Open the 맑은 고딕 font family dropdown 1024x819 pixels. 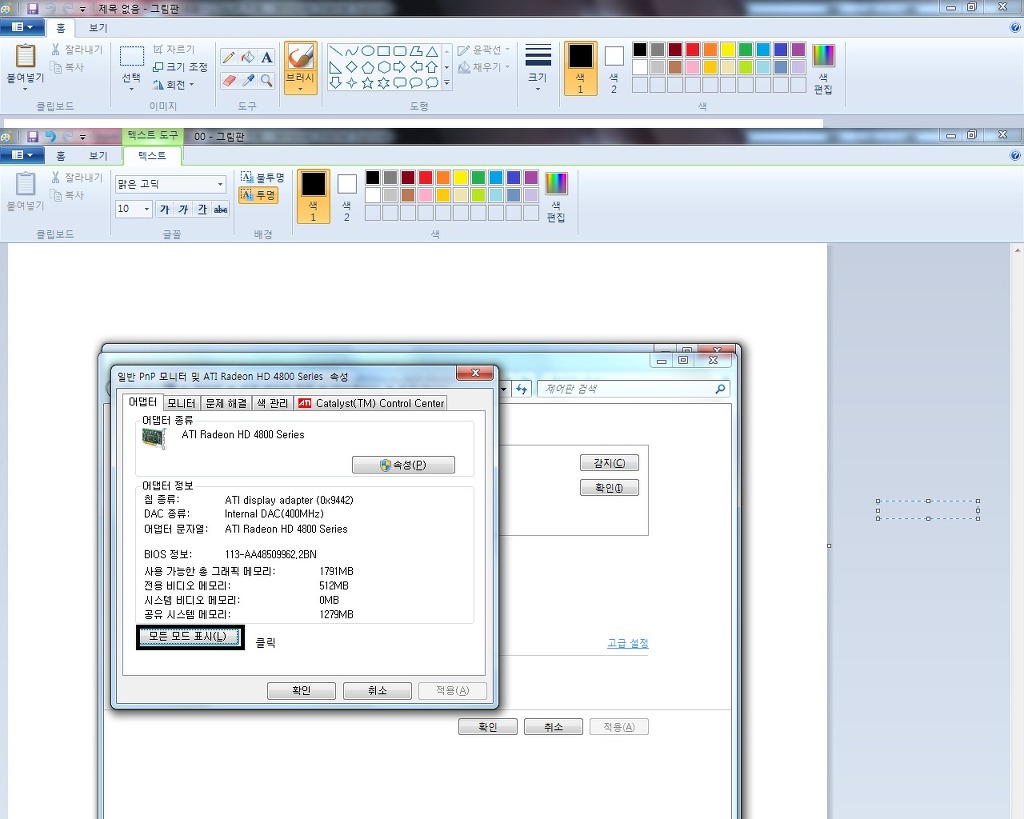click(x=220, y=184)
